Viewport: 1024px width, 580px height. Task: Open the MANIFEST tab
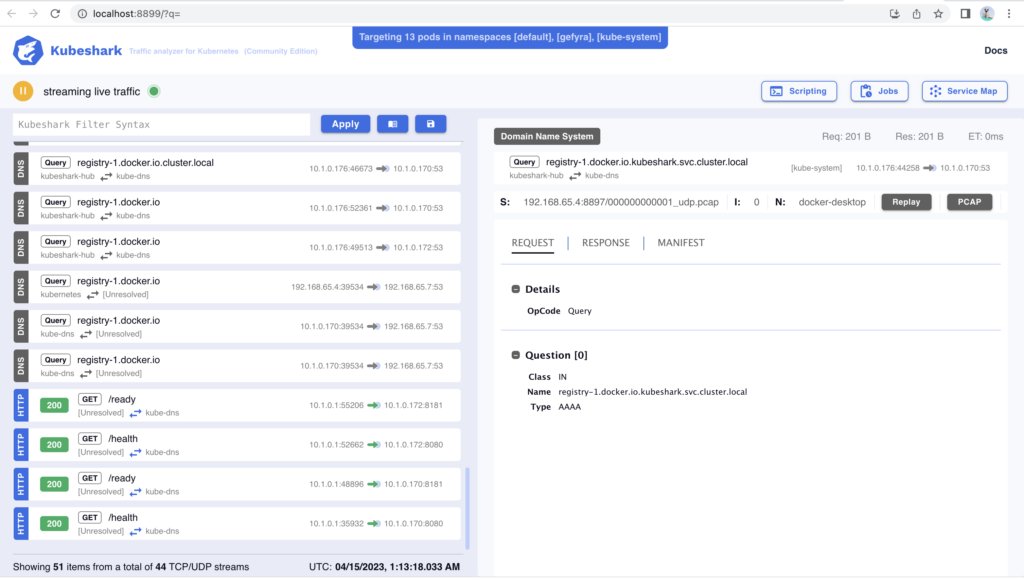tap(680, 242)
